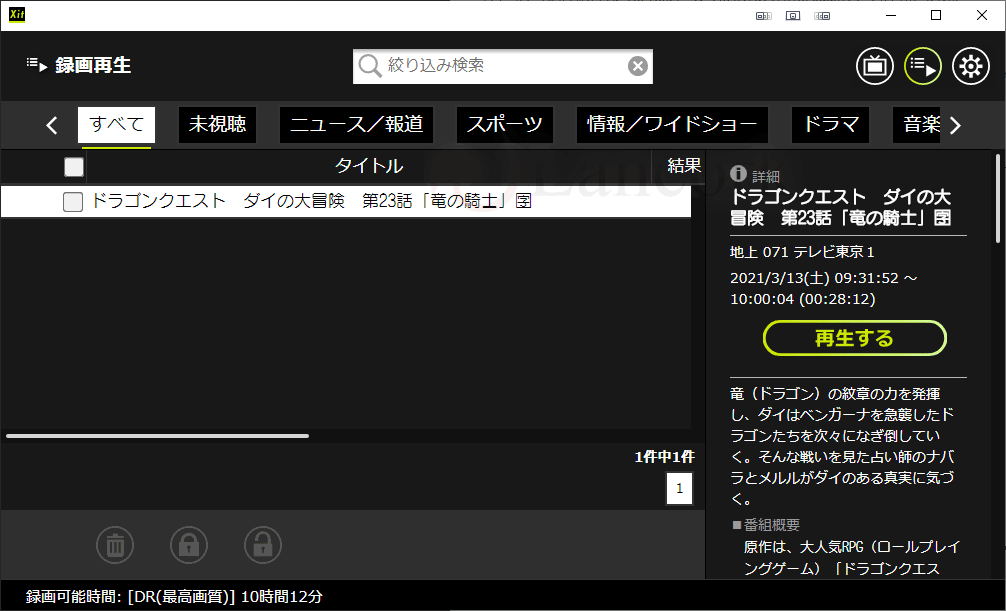Screen dimensions: 1006x611
Task: Click the 絞り込み検索 search field
Action: click(x=503, y=66)
